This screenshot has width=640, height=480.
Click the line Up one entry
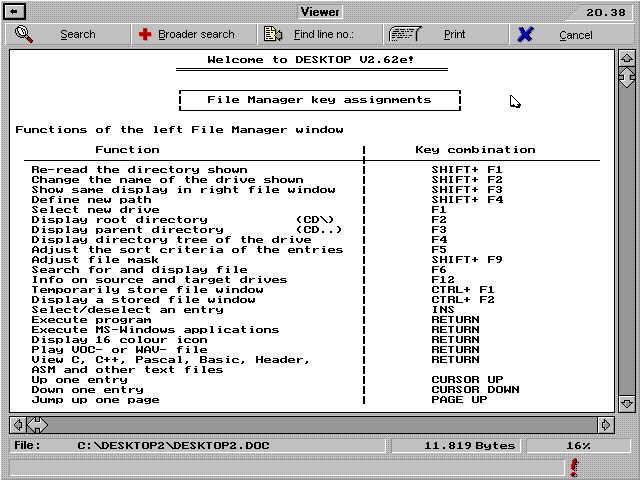tap(79, 380)
